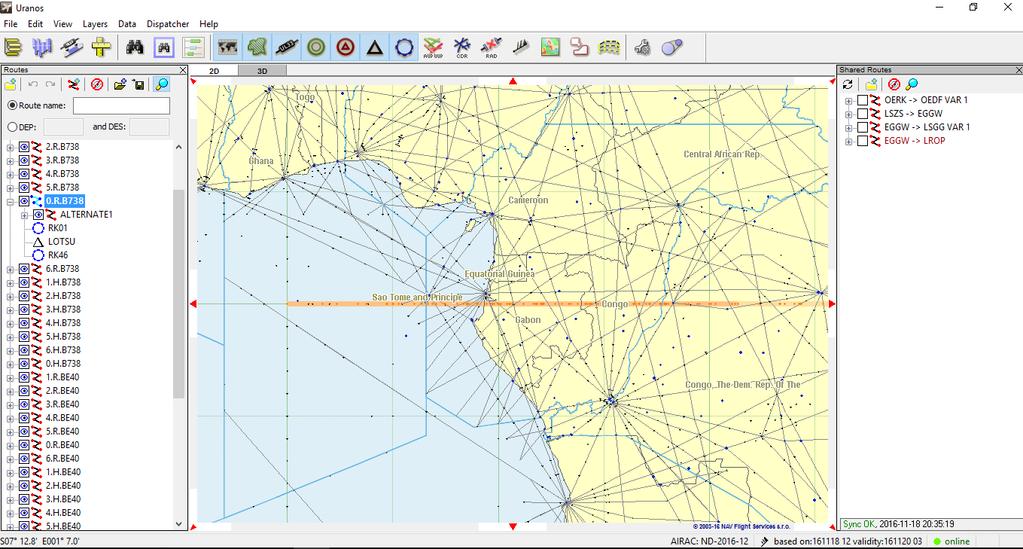Expand the 6.R.B738 route node
Image resolution: width=1023 pixels, height=549 pixels.
pos(10,270)
